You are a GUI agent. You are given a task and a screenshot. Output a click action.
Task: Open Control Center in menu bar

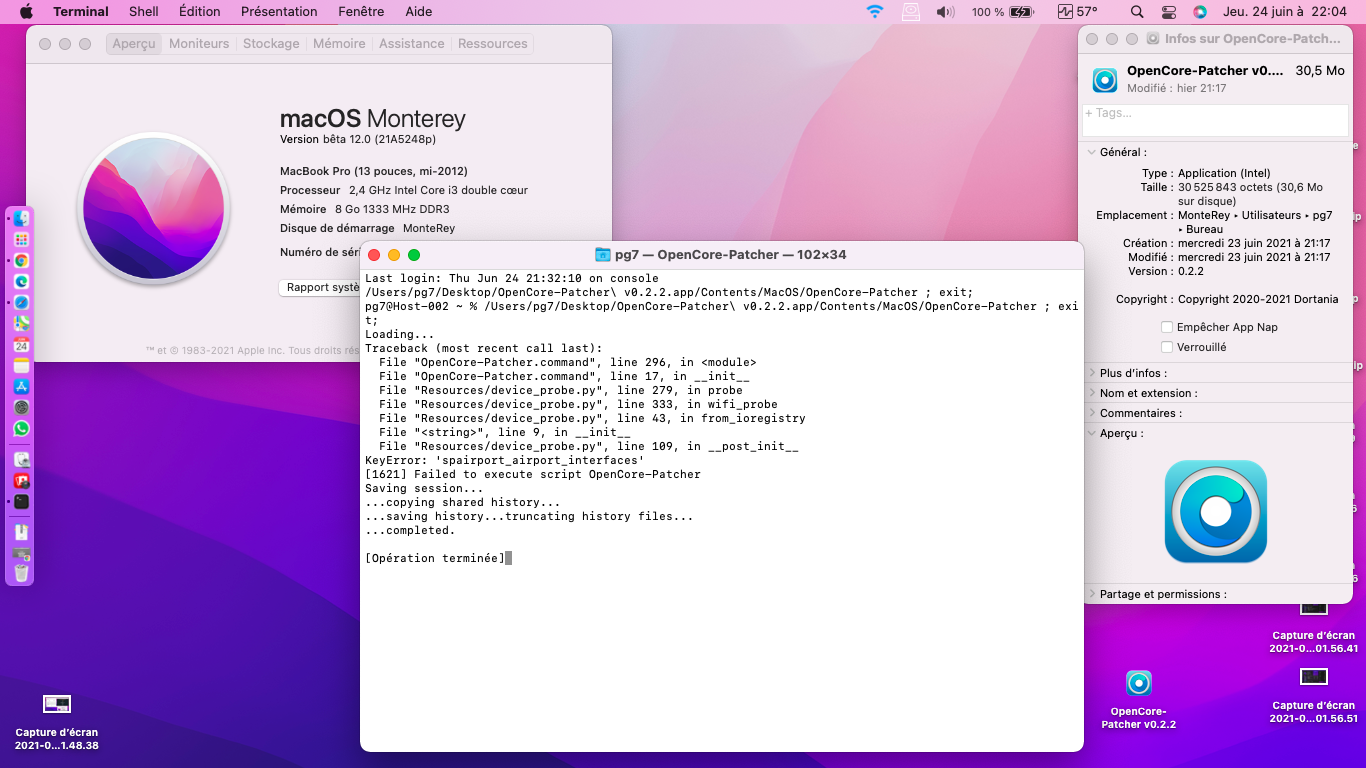[x=1169, y=12]
